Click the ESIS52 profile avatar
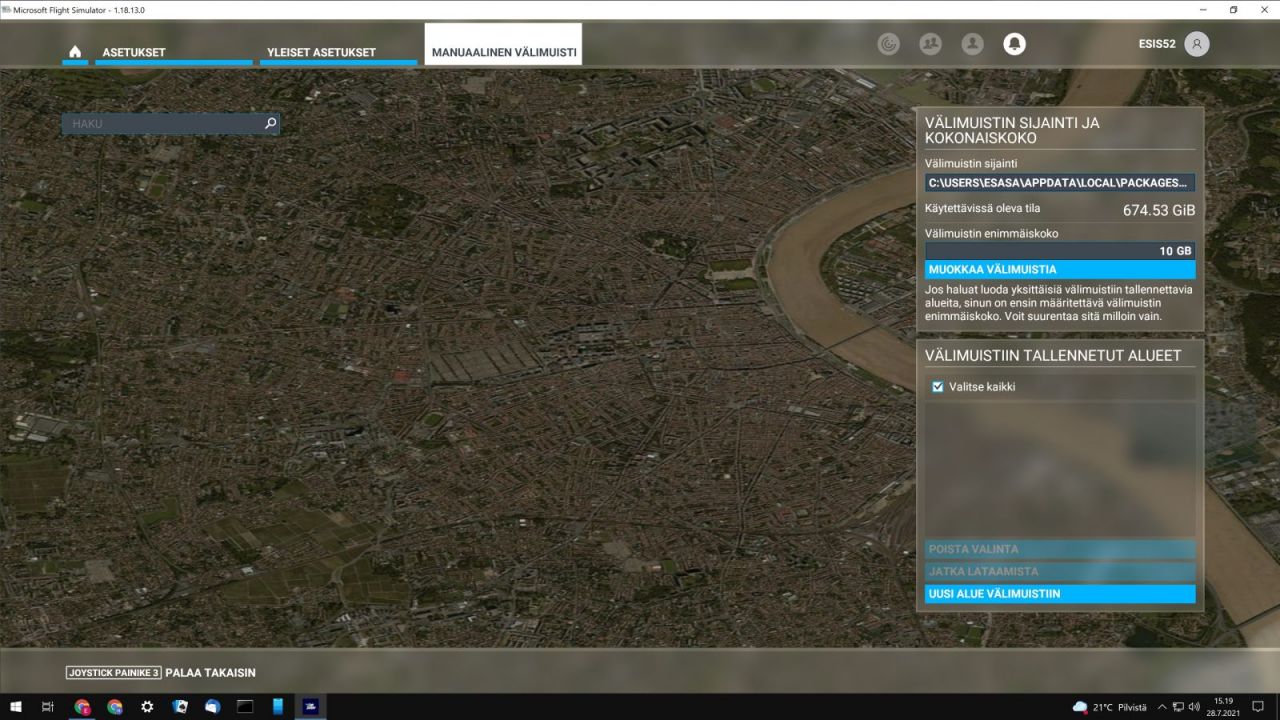The height and width of the screenshot is (720, 1280). pyautogui.click(x=1196, y=44)
